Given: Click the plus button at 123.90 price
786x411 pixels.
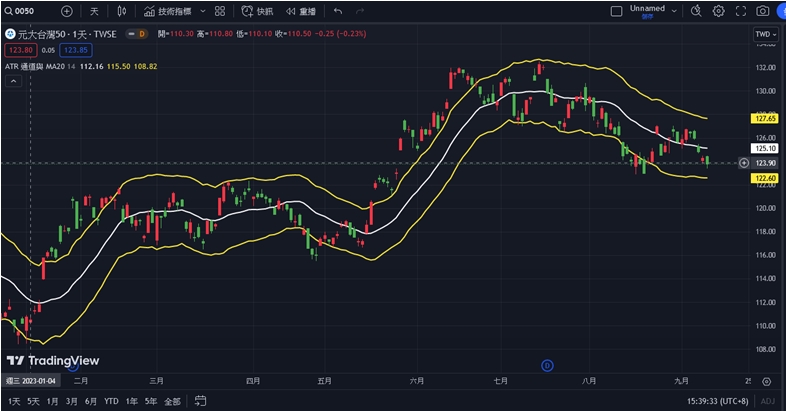Looking at the screenshot, I should pos(744,163).
